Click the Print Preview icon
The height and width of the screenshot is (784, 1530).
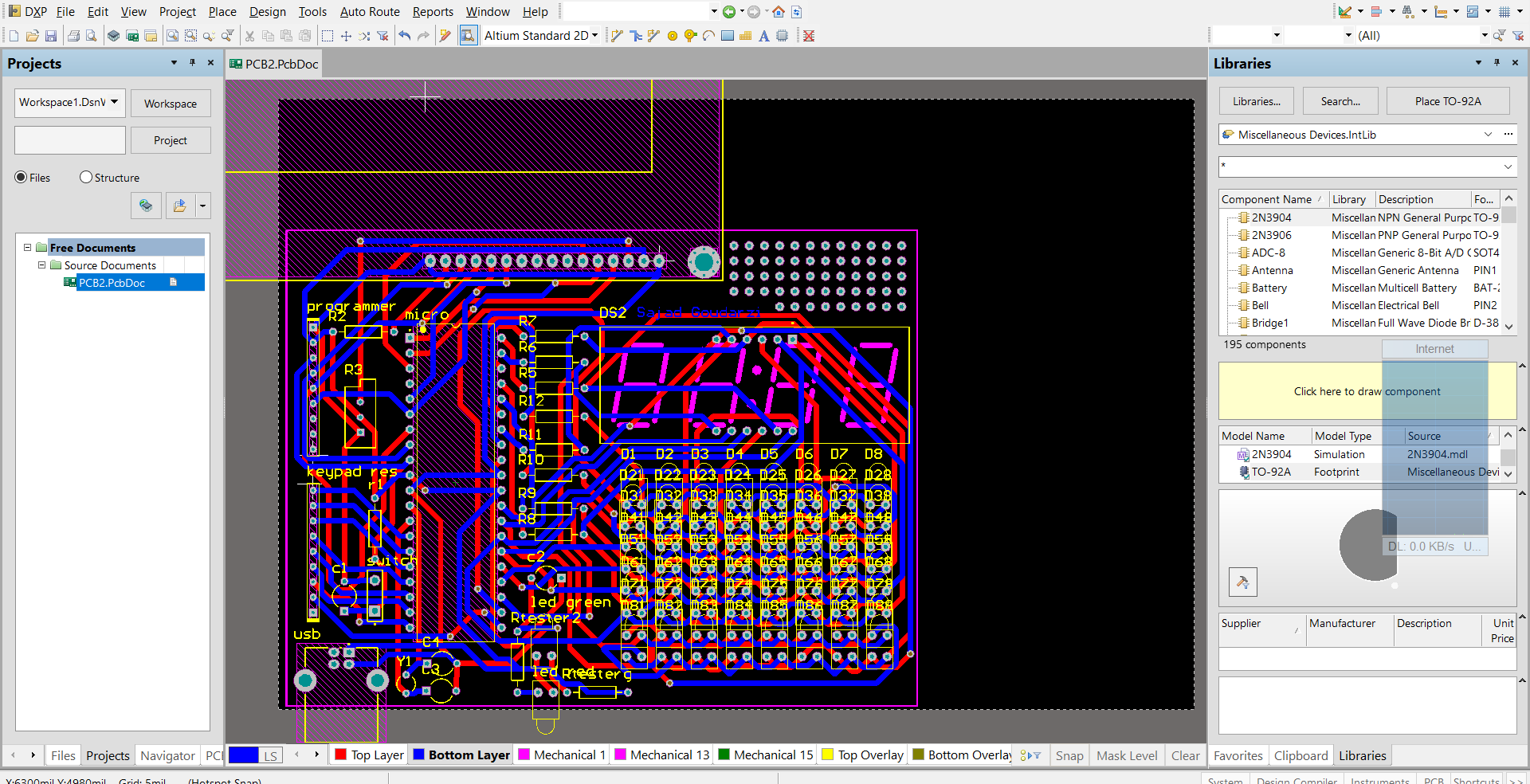(x=92, y=36)
